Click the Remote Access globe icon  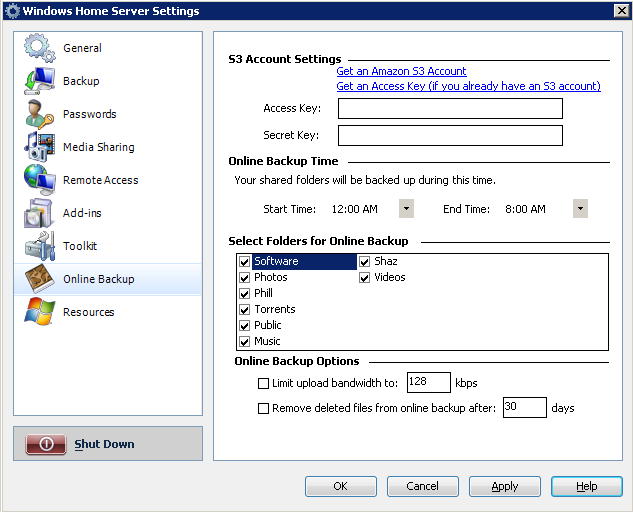tap(39, 180)
